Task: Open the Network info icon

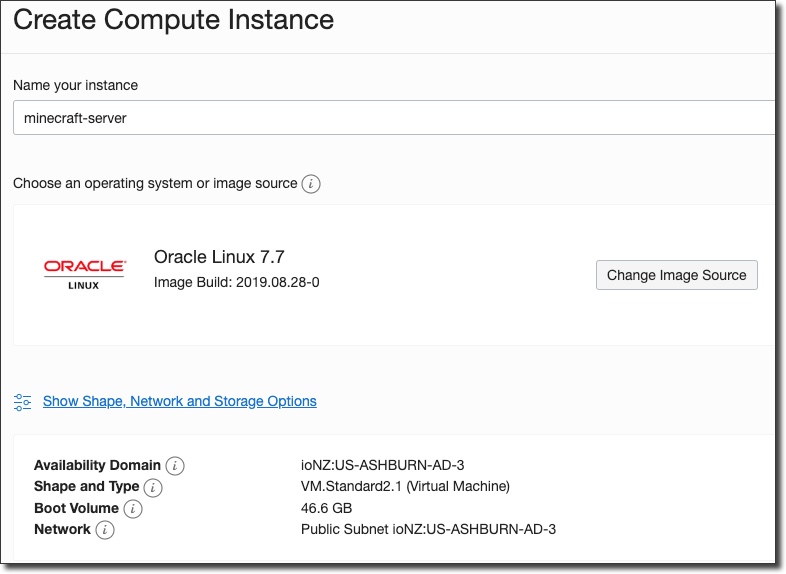Action: tap(105, 530)
